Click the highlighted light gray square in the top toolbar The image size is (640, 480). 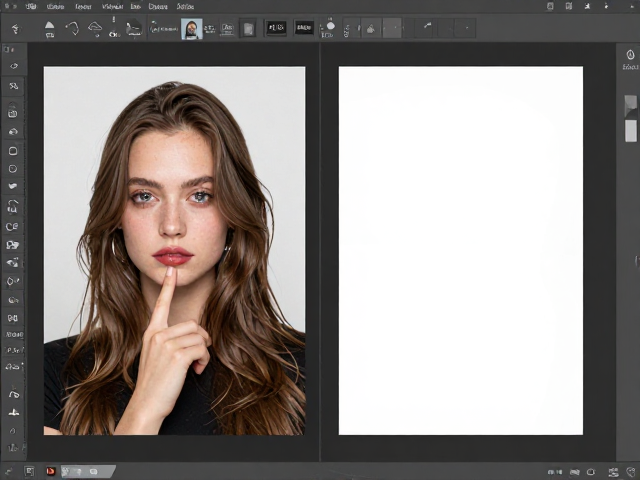(x=392, y=28)
